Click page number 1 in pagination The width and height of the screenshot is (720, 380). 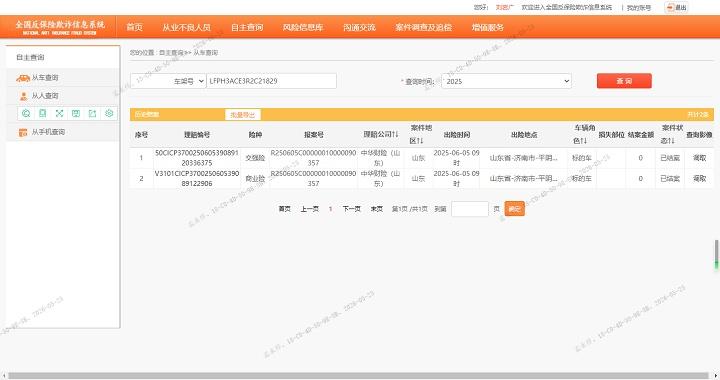(x=331, y=209)
